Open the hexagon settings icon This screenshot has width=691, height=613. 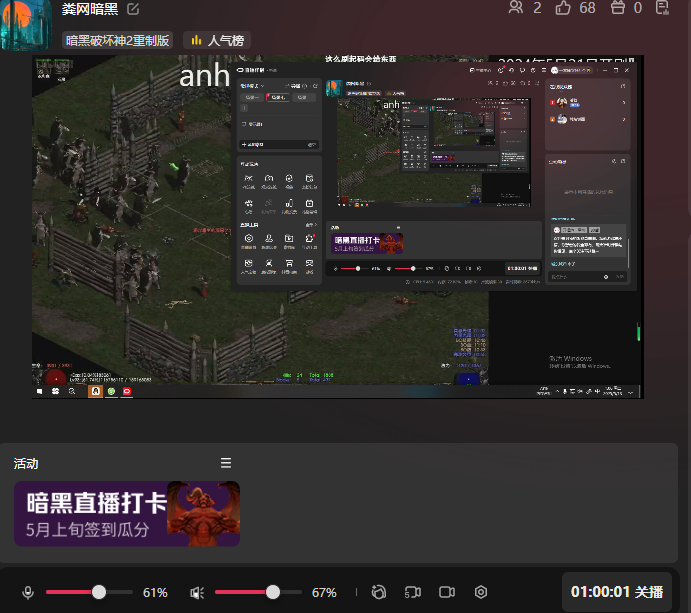point(481,592)
